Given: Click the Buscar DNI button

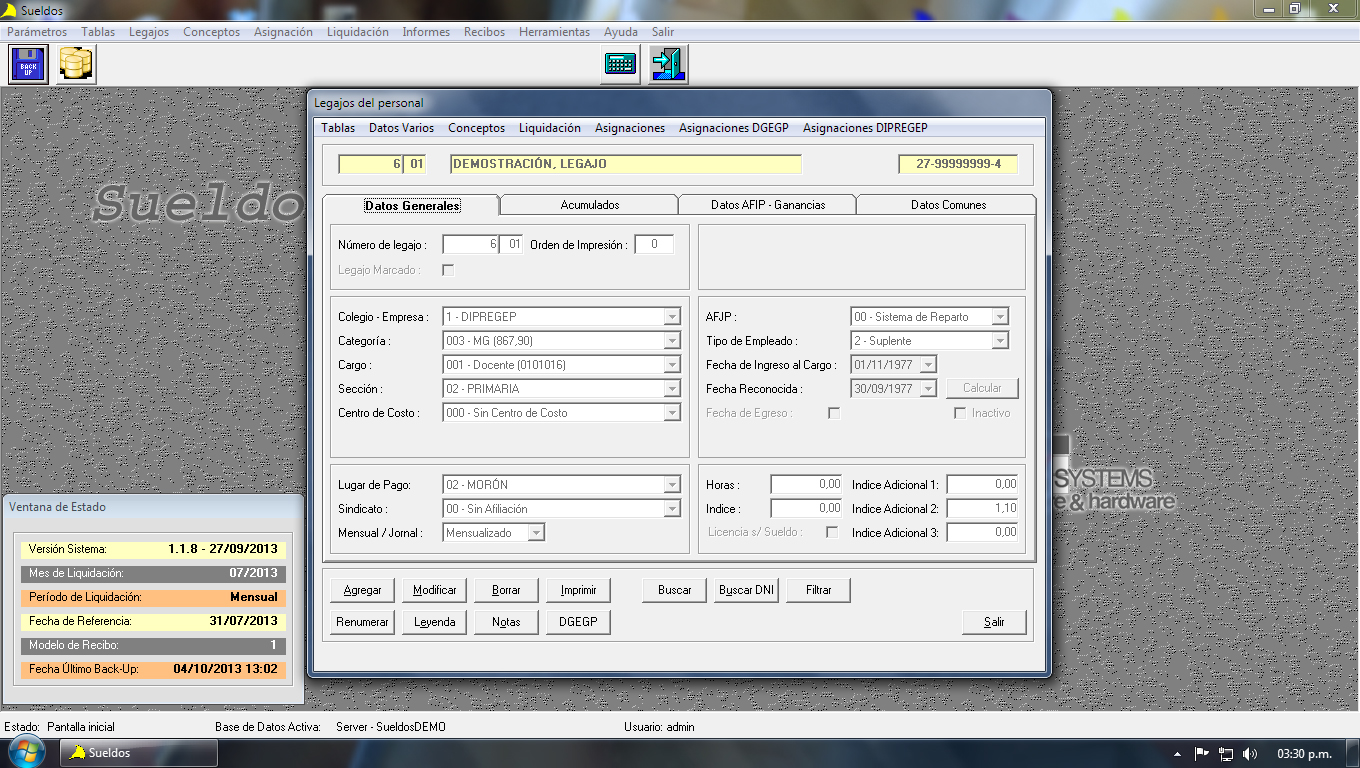Looking at the screenshot, I should [x=747, y=590].
